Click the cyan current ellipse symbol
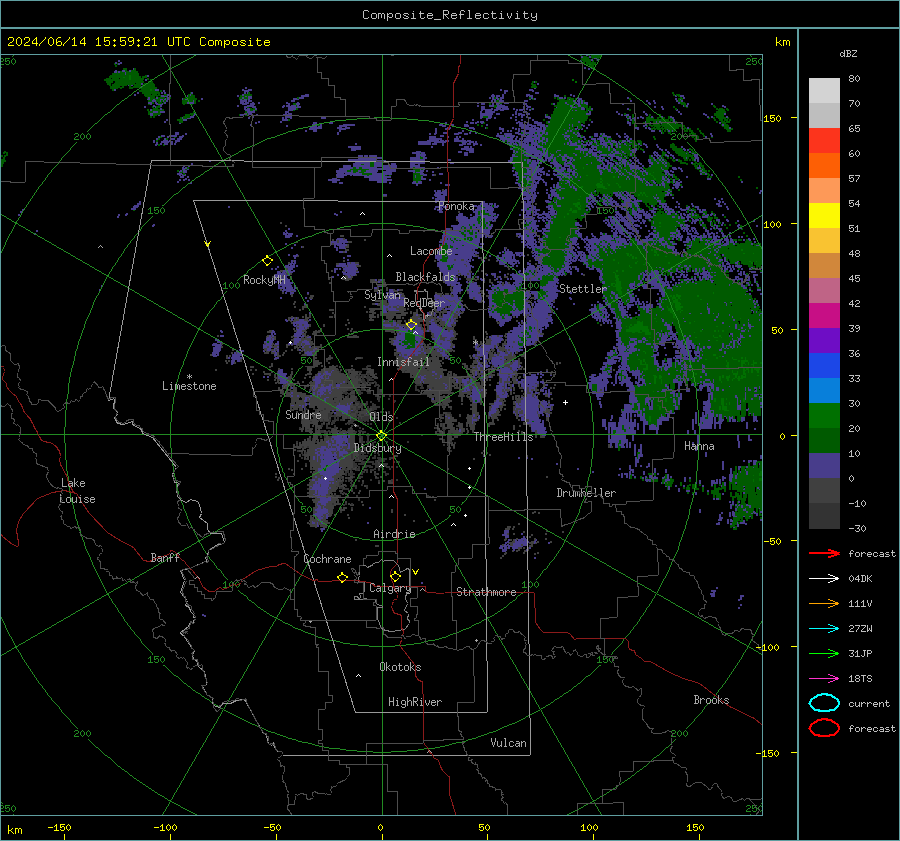 [824, 703]
